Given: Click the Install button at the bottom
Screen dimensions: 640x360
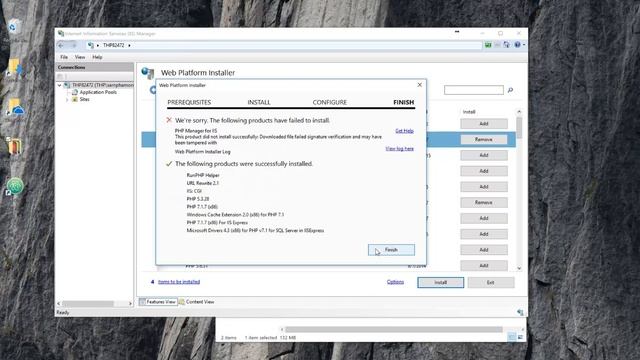Looking at the screenshot, I should pos(440,282).
